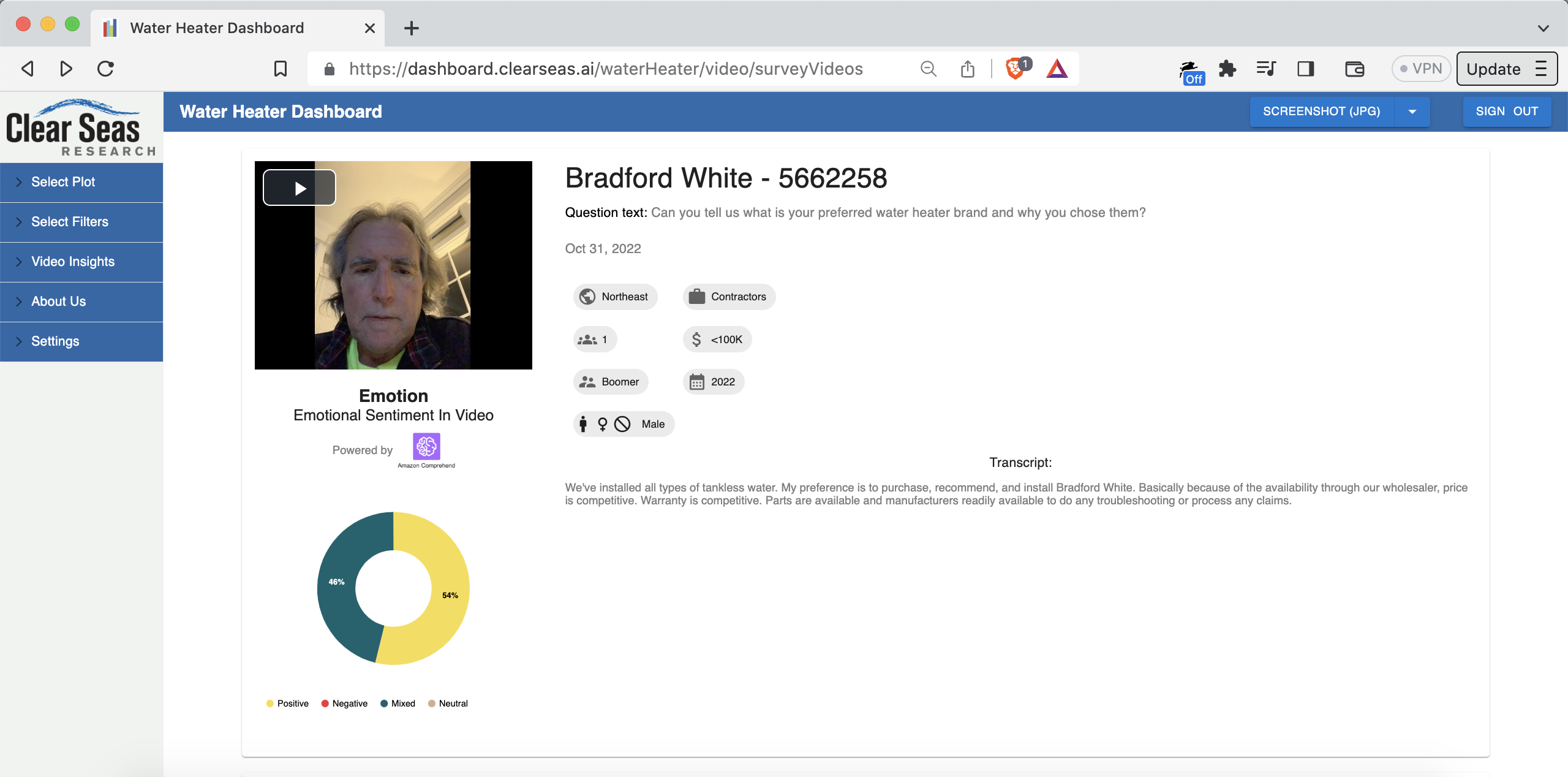Expand the Video Insights sidebar section
This screenshot has width=1568, height=777.
[x=73, y=262]
